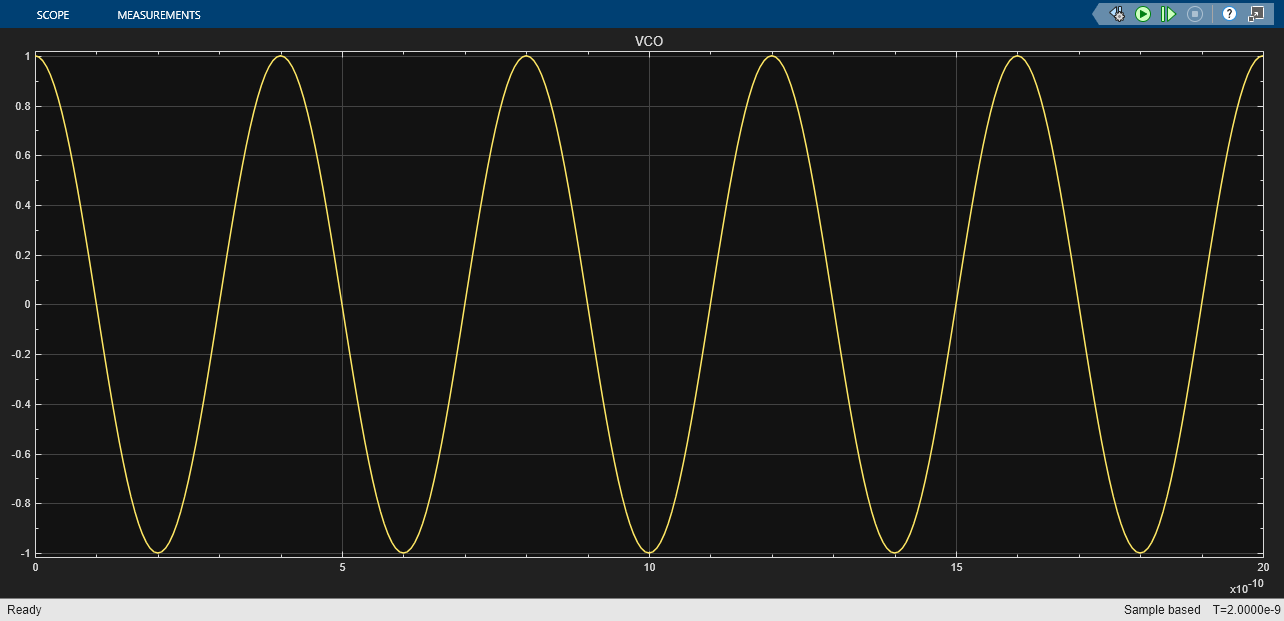The height and width of the screenshot is (621, 1284).
Task: Toggle the dock state of the scope
Action: [x=1256, y=14]
